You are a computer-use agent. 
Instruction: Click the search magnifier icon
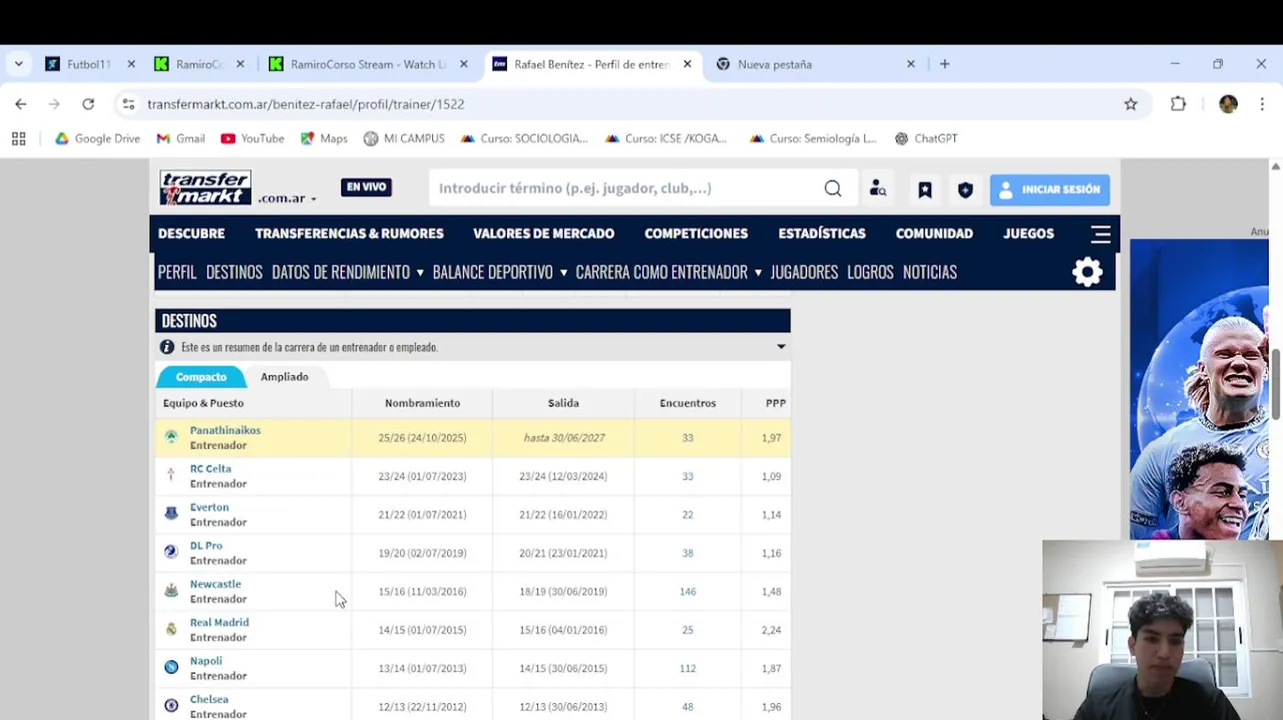coord(833,188)
